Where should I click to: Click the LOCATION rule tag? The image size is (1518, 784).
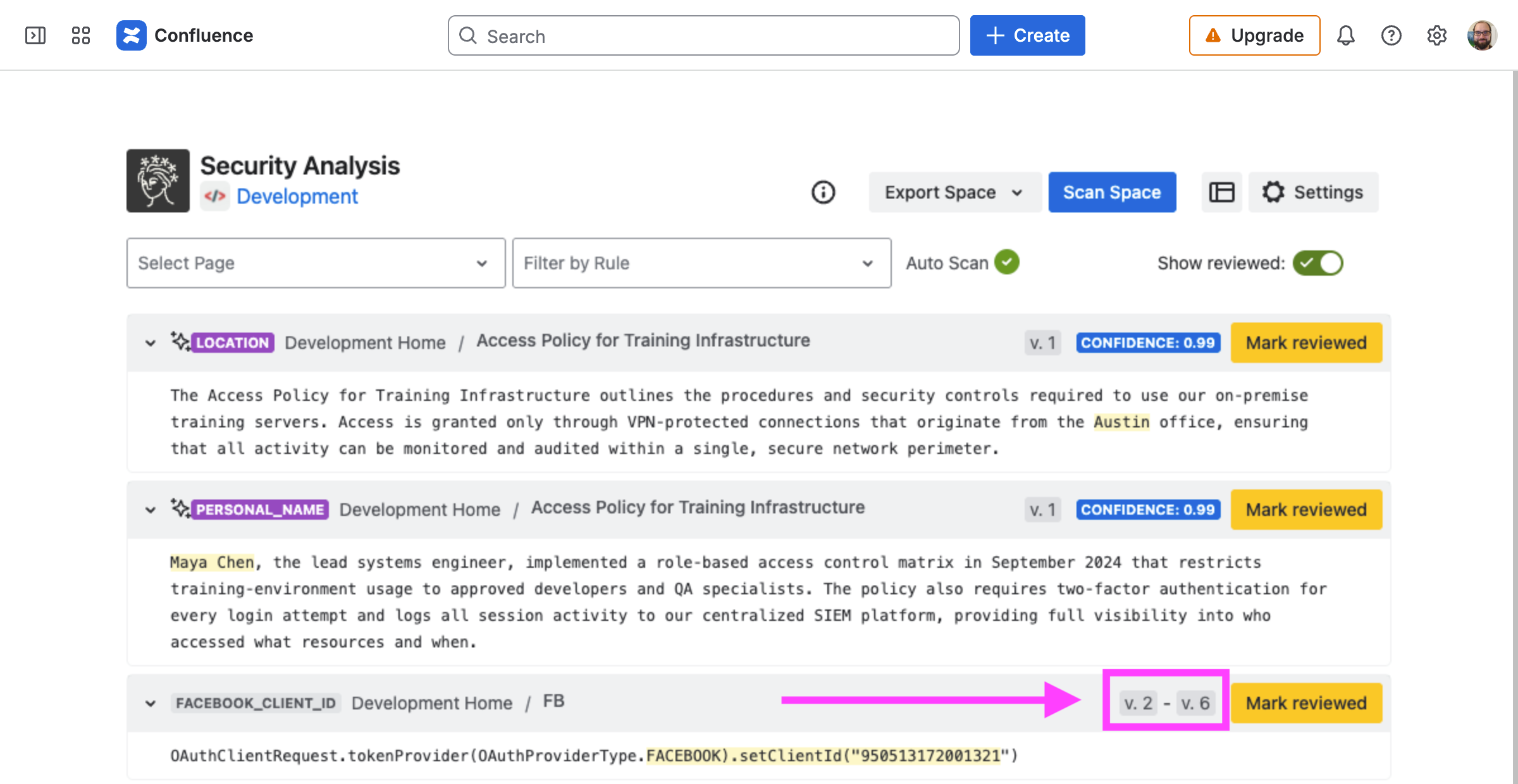(x=232, y=343)
